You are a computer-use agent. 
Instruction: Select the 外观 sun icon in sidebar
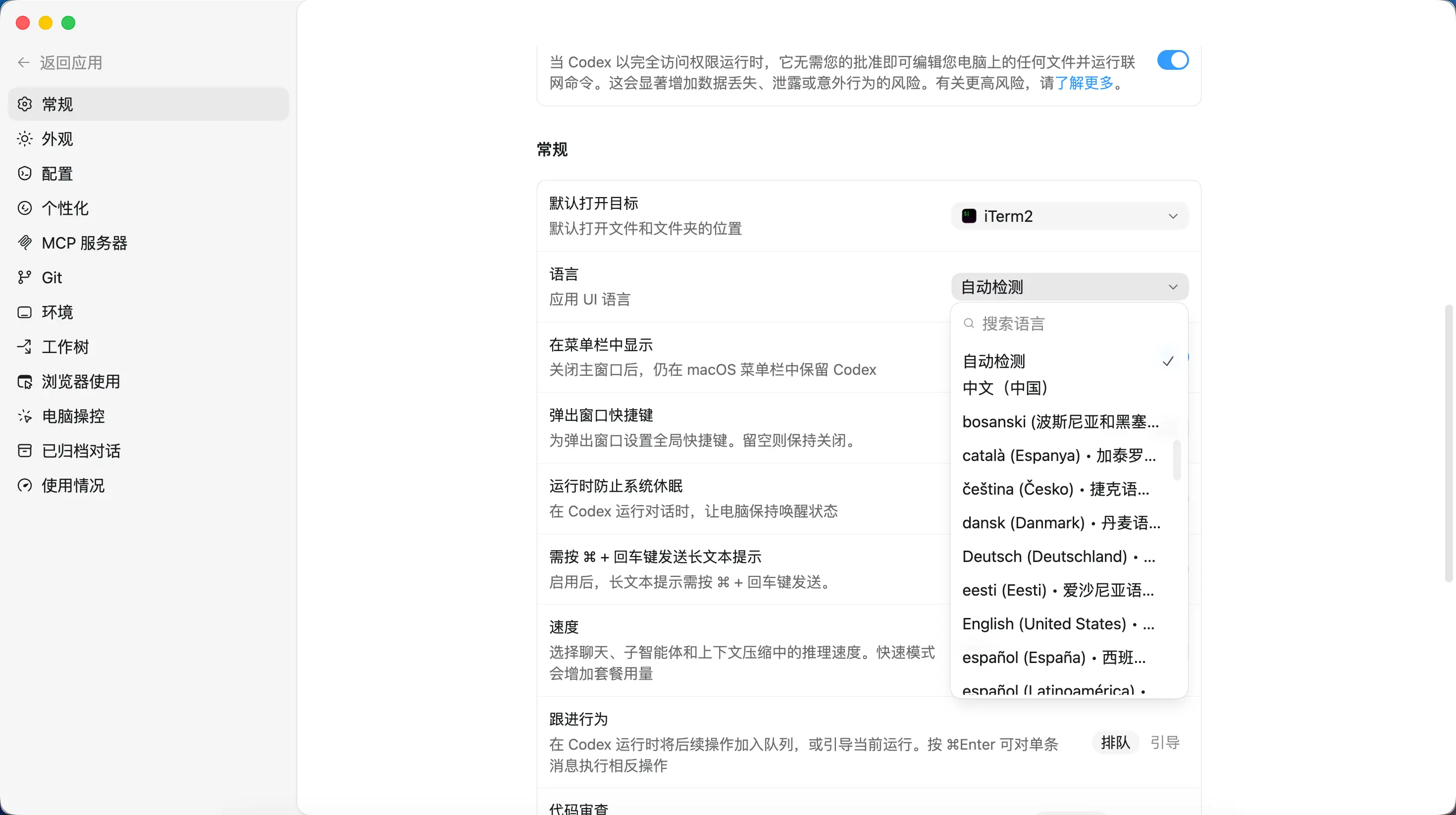(x=24, y=139)
